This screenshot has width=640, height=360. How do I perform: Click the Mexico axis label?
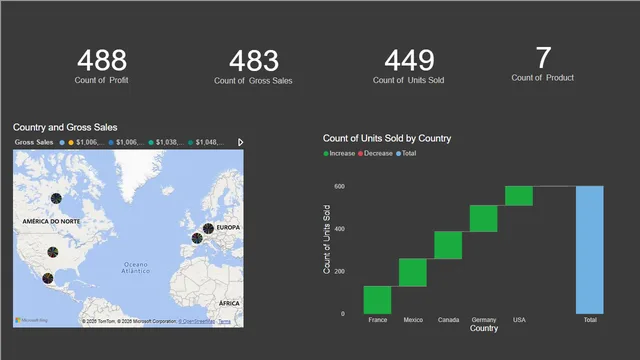(x=413, y=320)
